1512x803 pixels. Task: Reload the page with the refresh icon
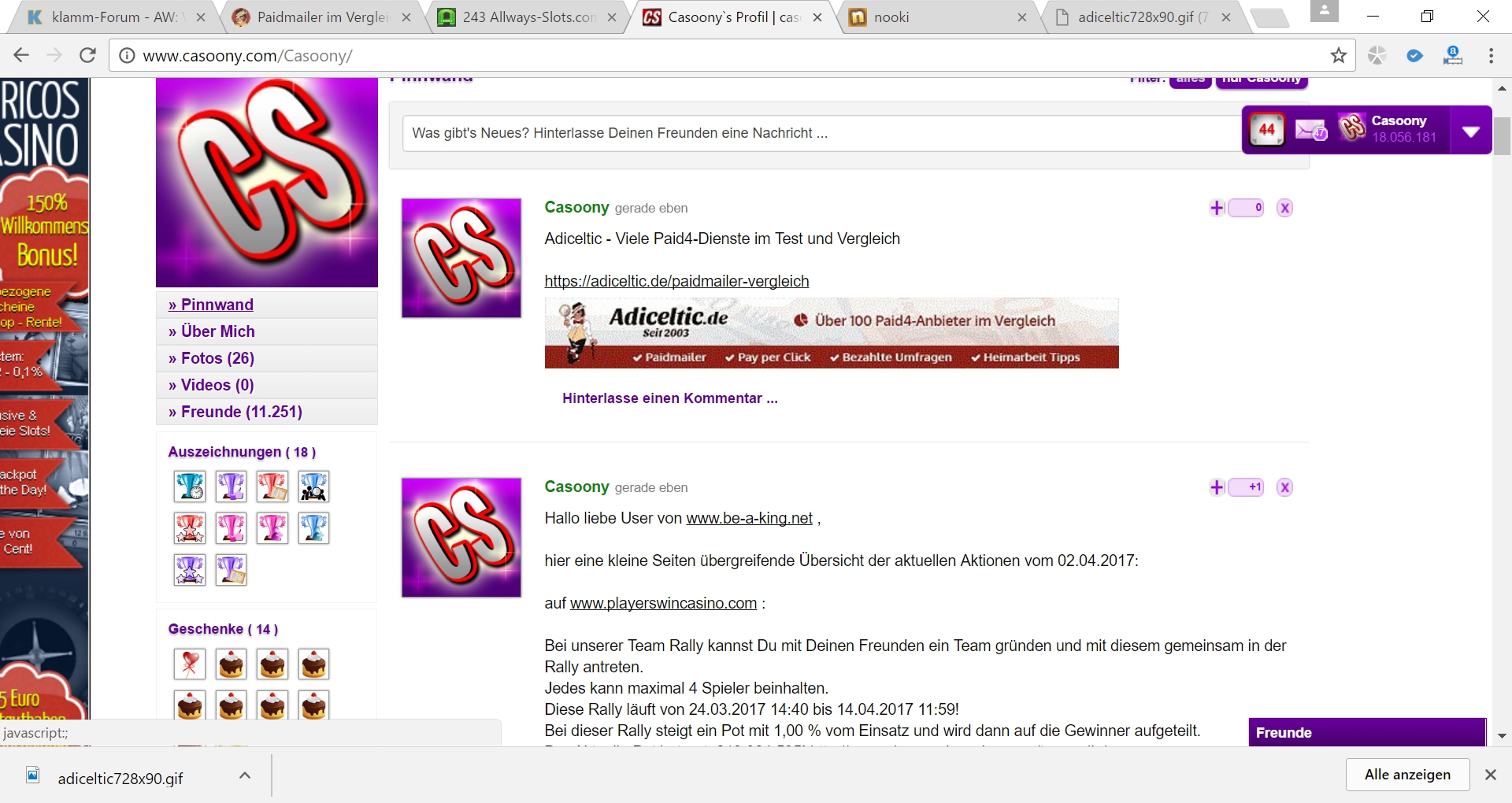point(88,55)
